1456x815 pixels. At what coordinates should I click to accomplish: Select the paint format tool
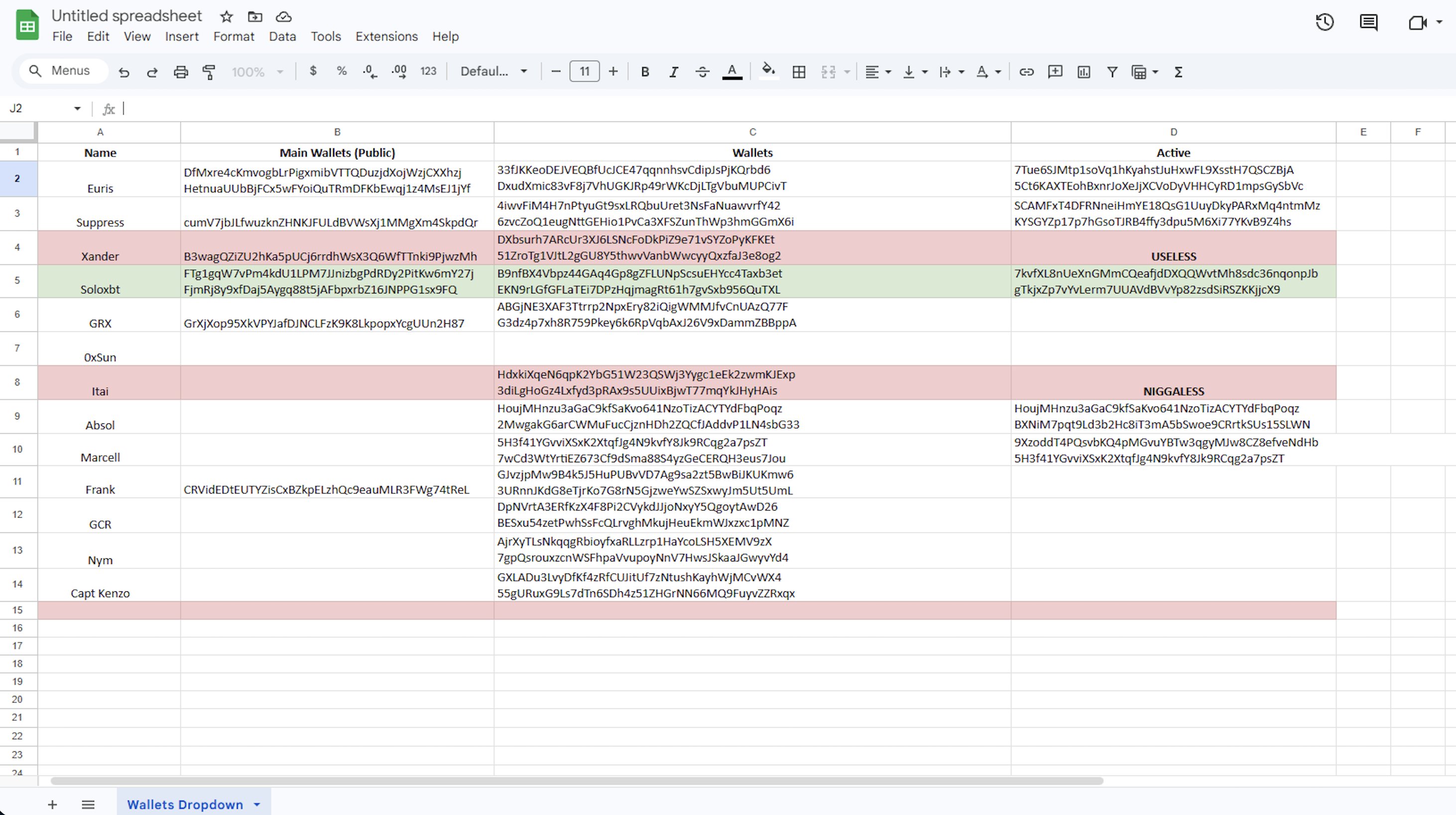tap(209, 72)
